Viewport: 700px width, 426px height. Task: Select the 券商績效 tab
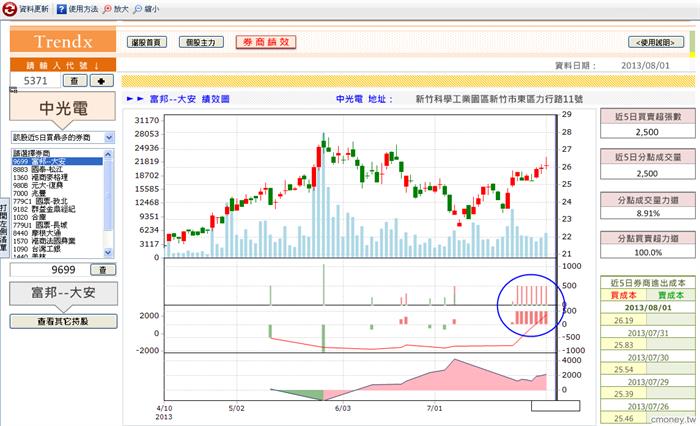click(x=266, y=42)
